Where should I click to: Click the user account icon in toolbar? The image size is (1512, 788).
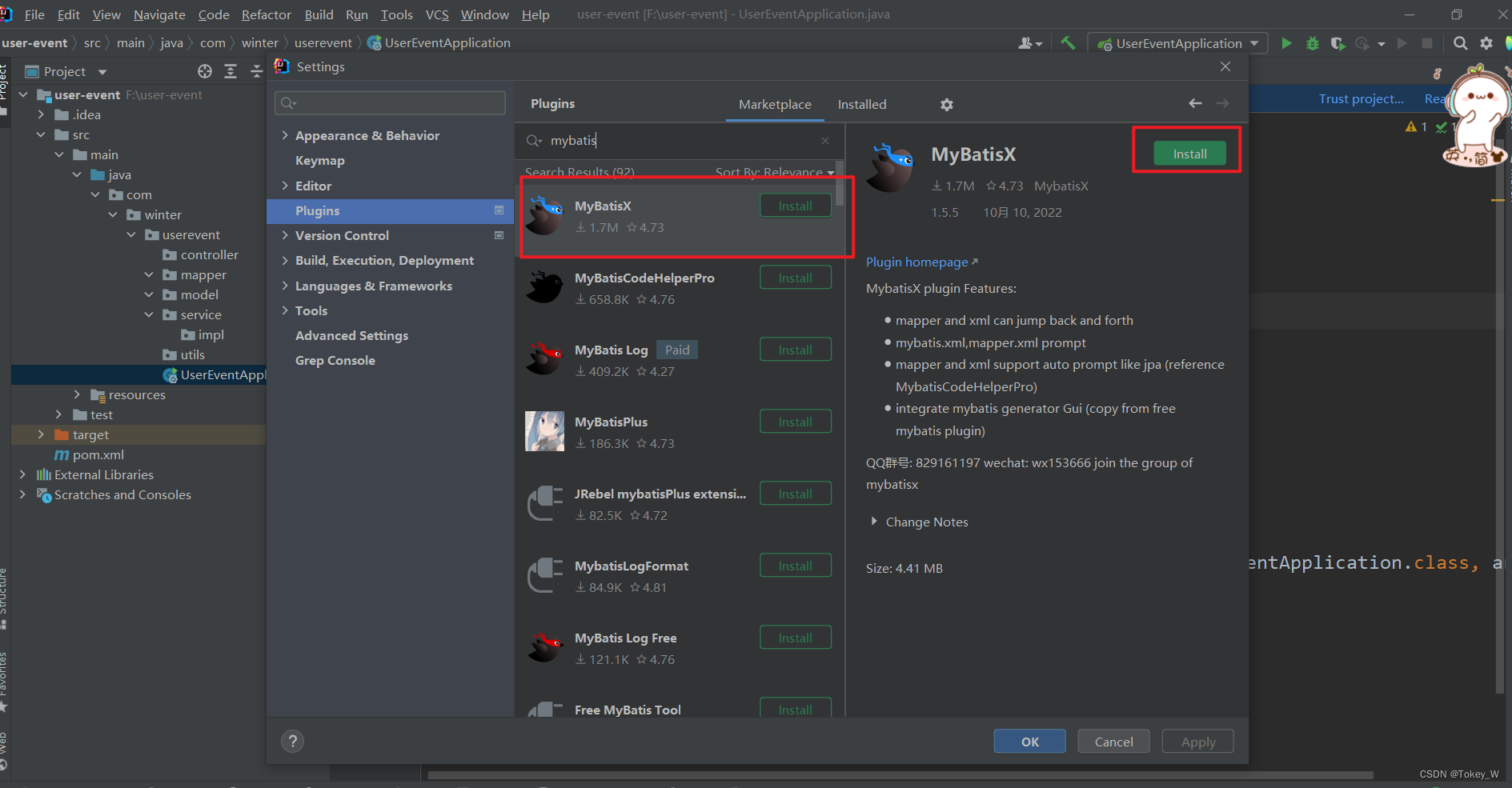1029,43
